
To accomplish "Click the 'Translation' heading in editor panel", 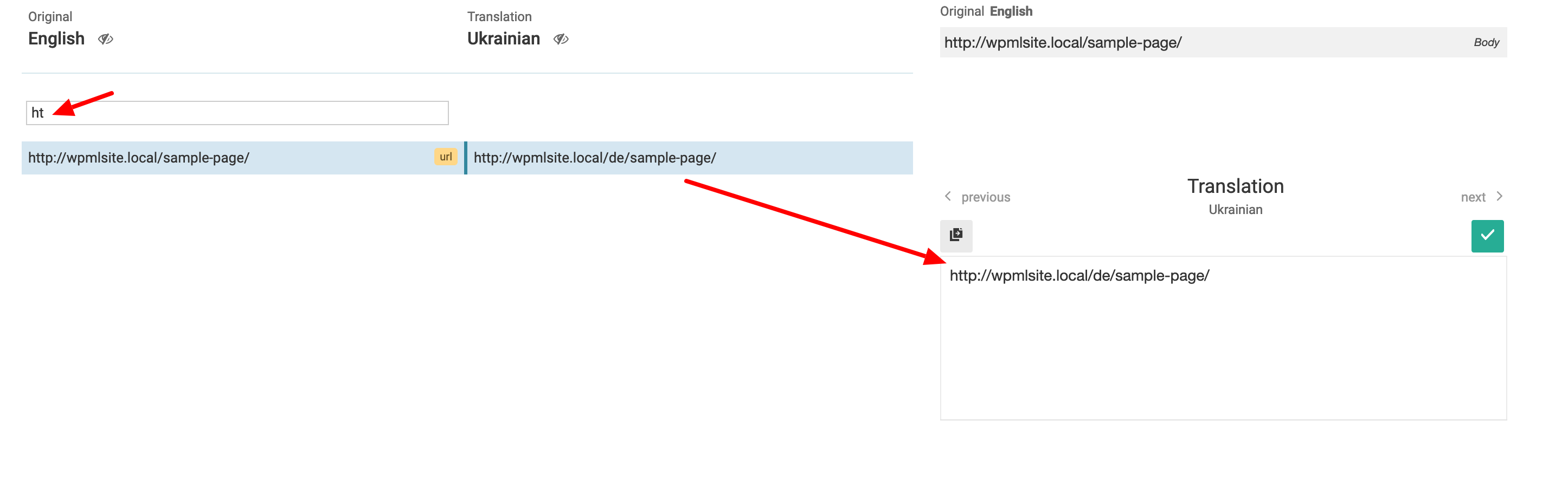I will [x=1235, y=186].
